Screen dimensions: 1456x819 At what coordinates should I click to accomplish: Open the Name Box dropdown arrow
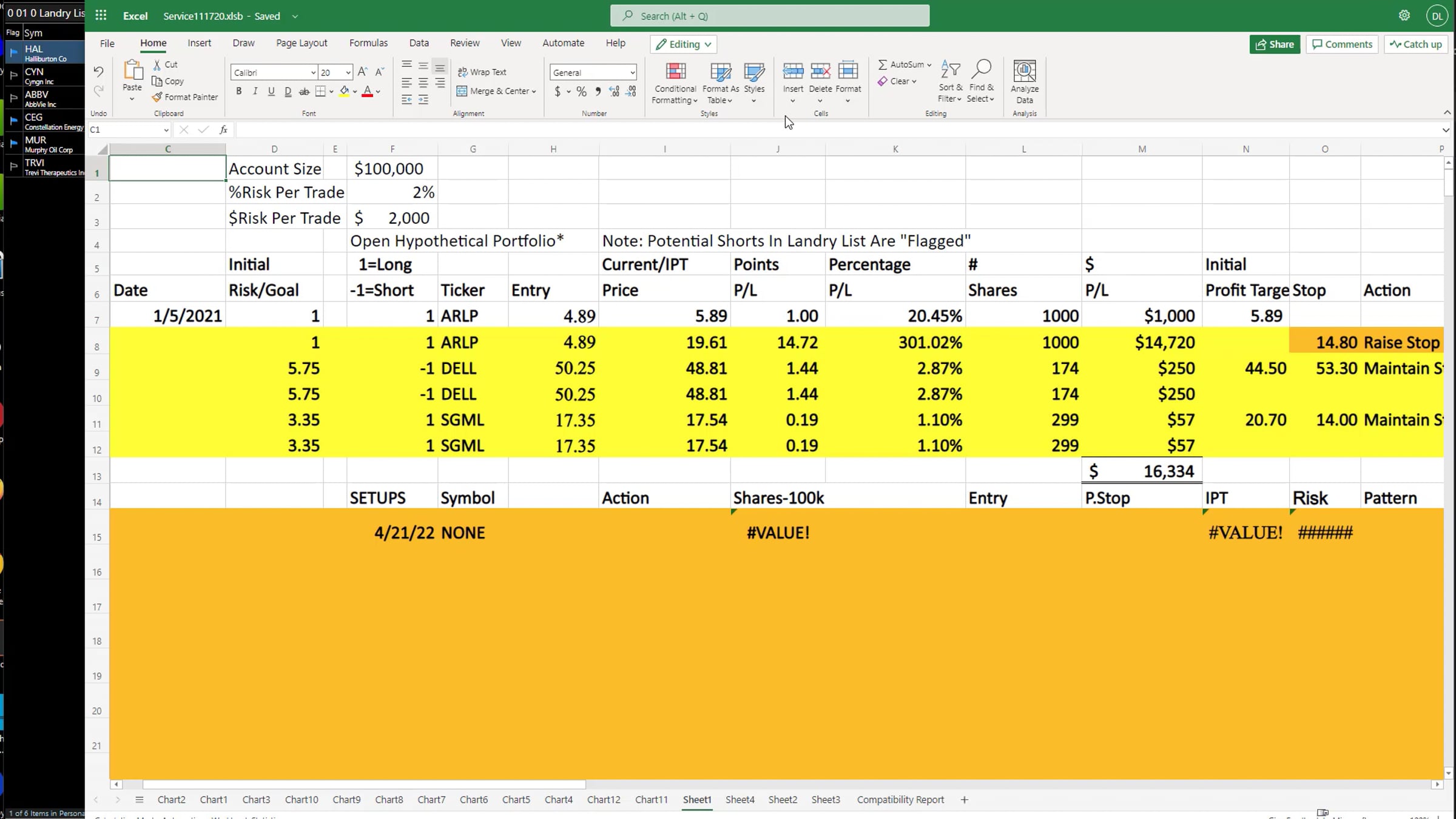click(x=166, y=130)
